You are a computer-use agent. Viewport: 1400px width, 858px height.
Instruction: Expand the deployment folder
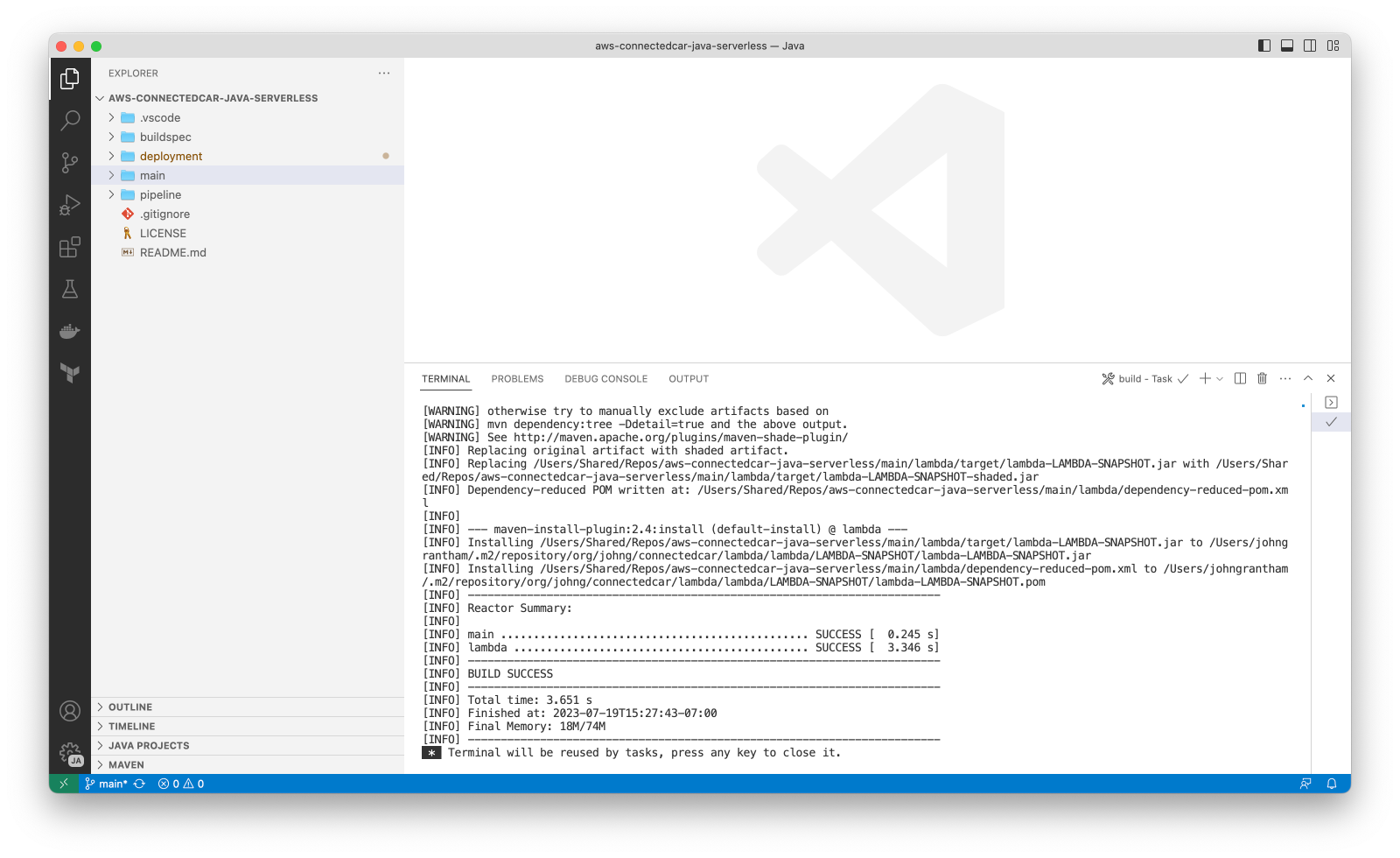(x=111, y=156)
